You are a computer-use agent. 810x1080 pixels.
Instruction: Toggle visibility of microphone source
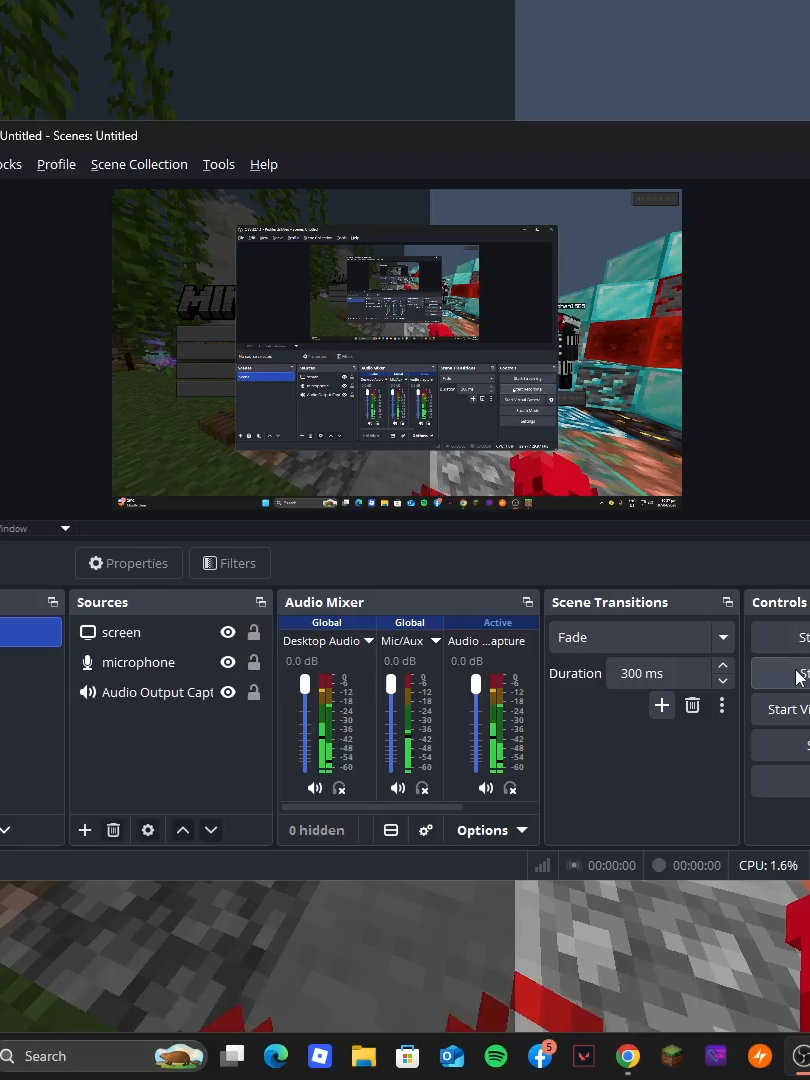[228, 662]
